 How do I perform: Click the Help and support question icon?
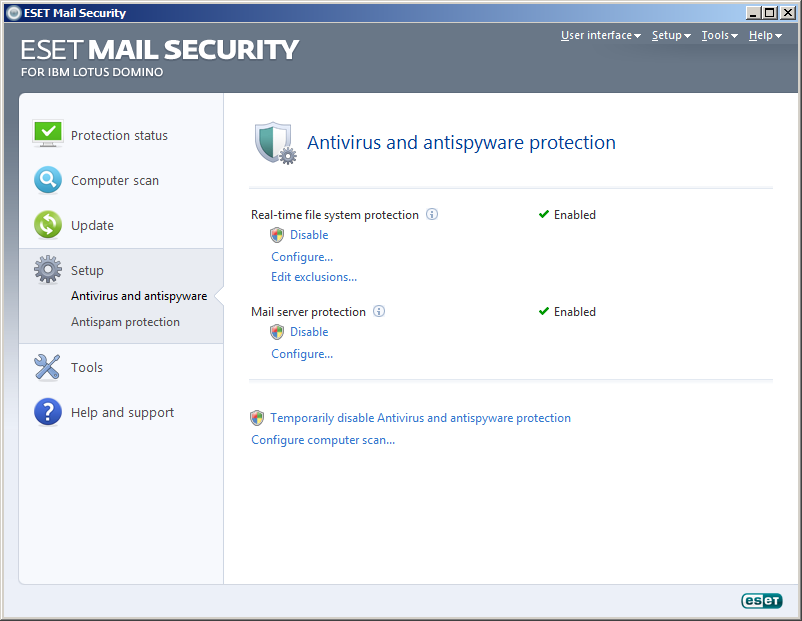click(x=48, y=412)
